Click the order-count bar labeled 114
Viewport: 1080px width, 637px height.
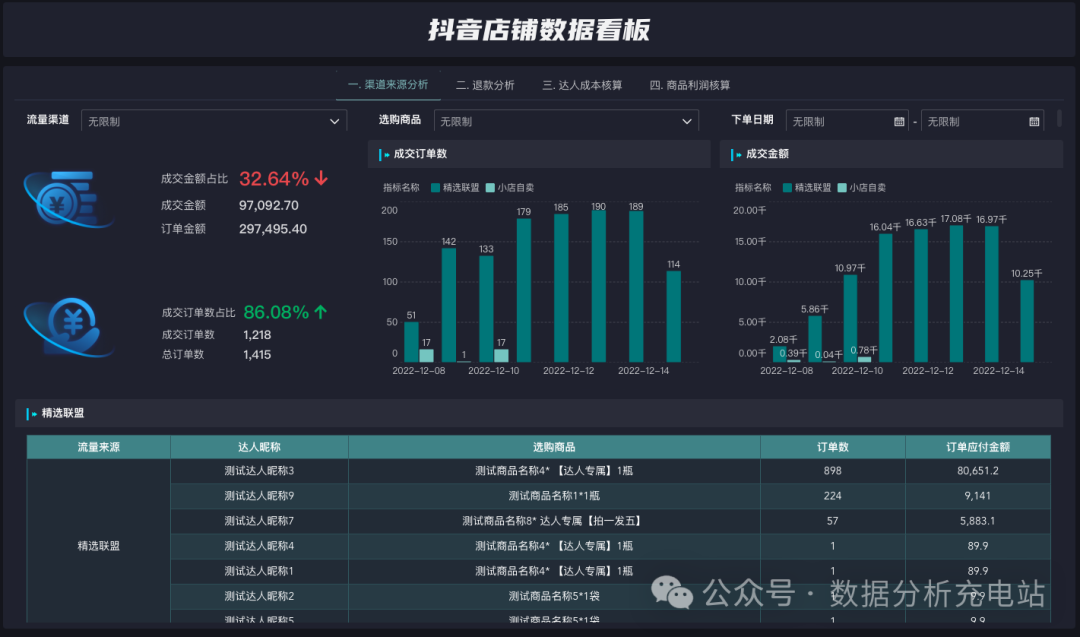[674, 317]
